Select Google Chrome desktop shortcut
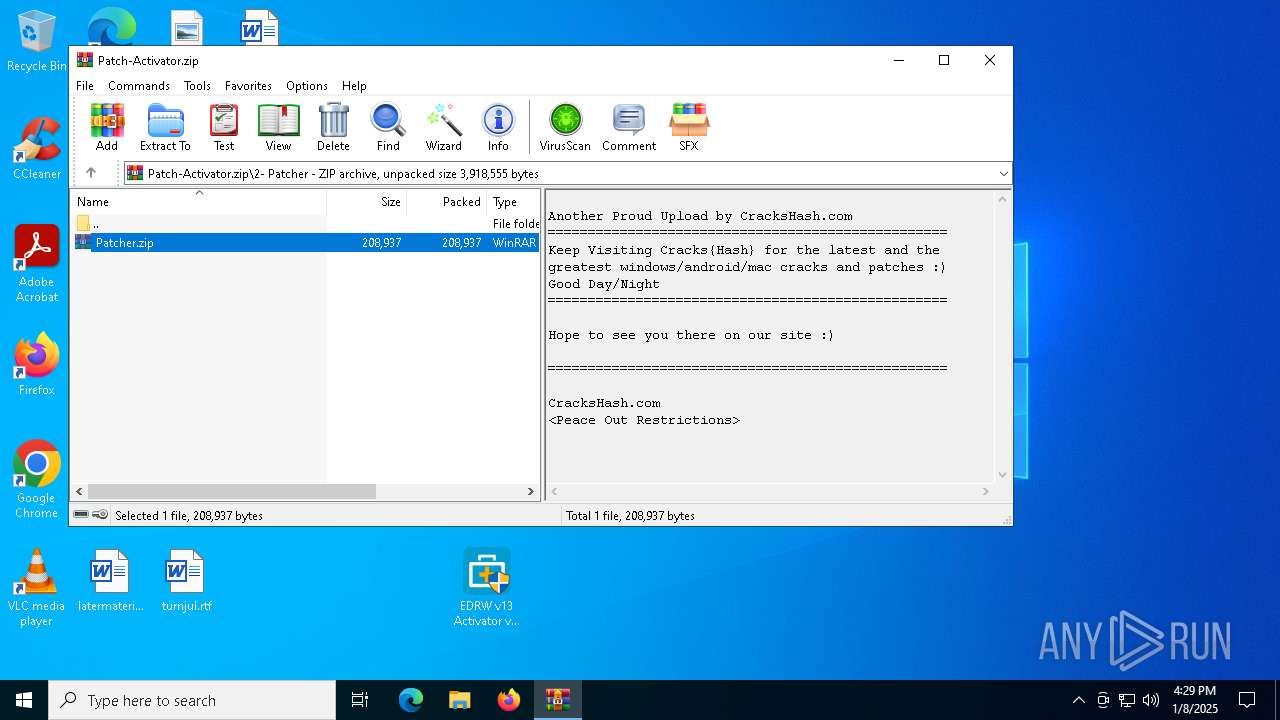 click(37, 480)
